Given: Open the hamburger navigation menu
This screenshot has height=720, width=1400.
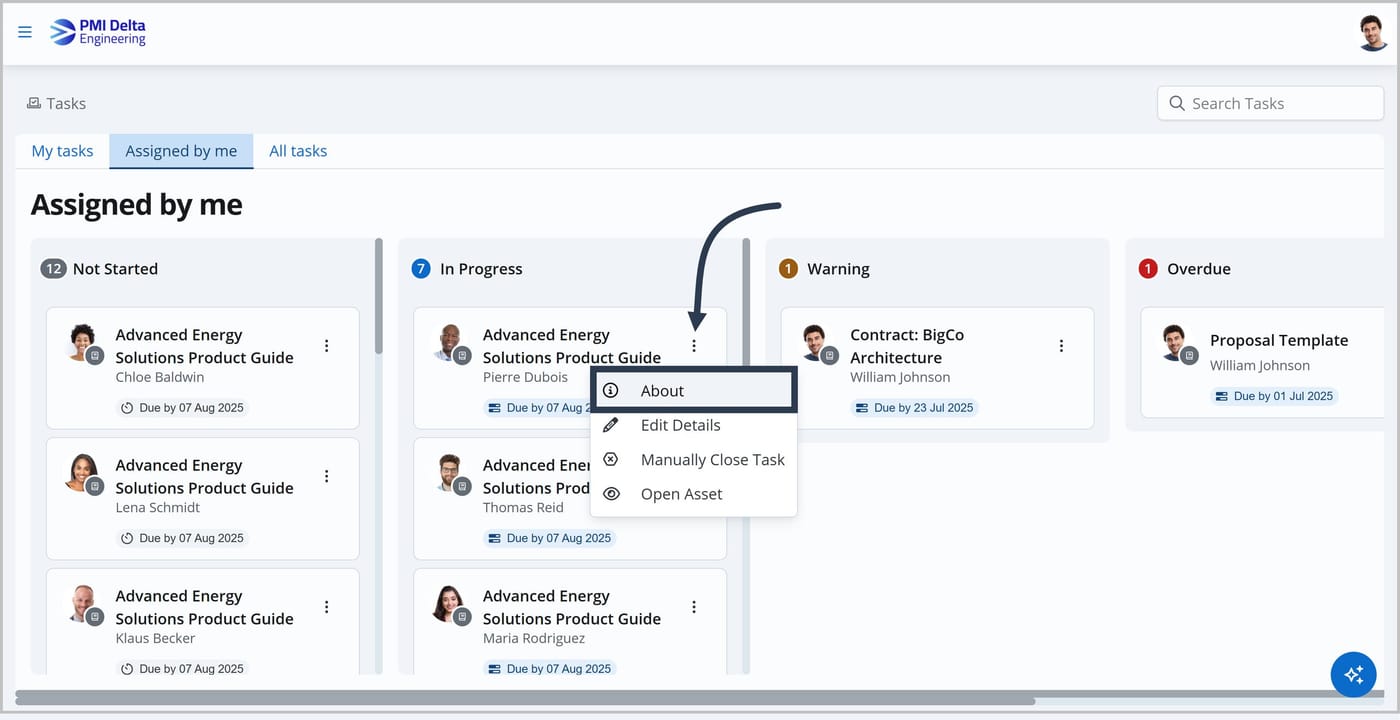Looking at the screenshot, I should (25, 32).
